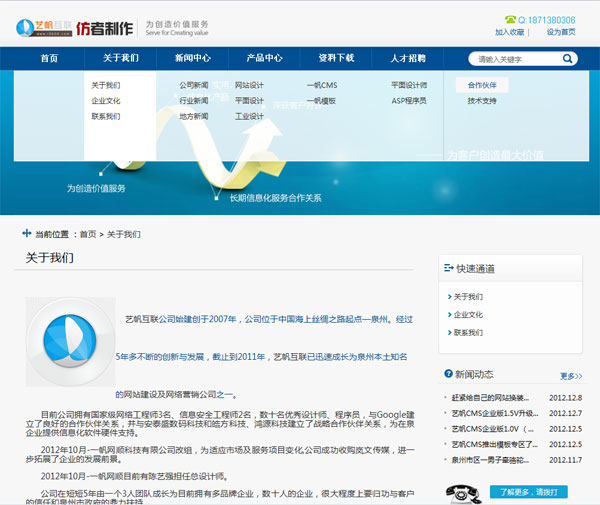Select 公司新闻 in the dropdown submenu
Image resolution: width=600 pixels, height=505 pixels.
tap(194, 86)
